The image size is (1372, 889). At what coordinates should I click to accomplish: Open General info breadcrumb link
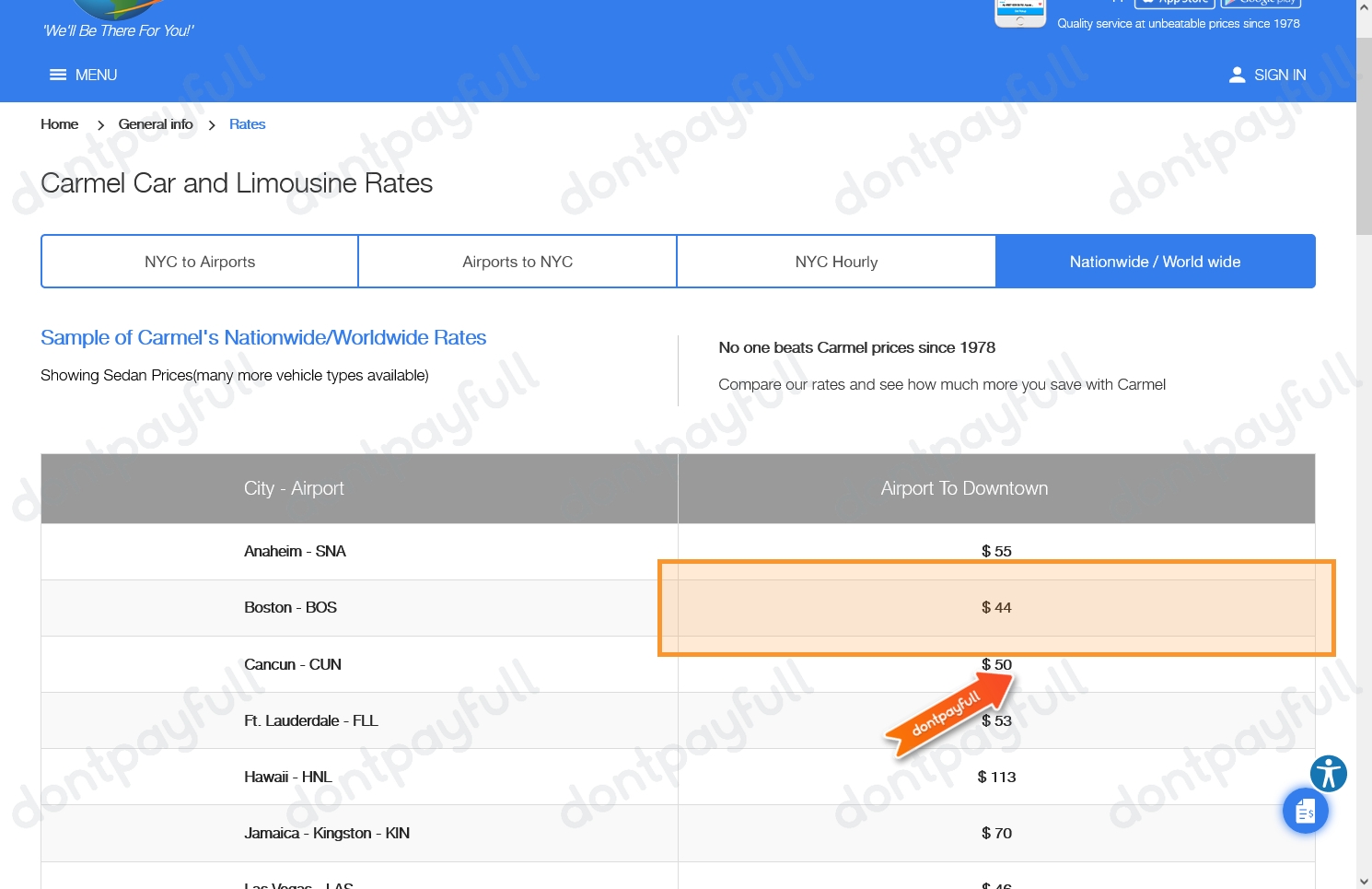click(x=156, y=124)
